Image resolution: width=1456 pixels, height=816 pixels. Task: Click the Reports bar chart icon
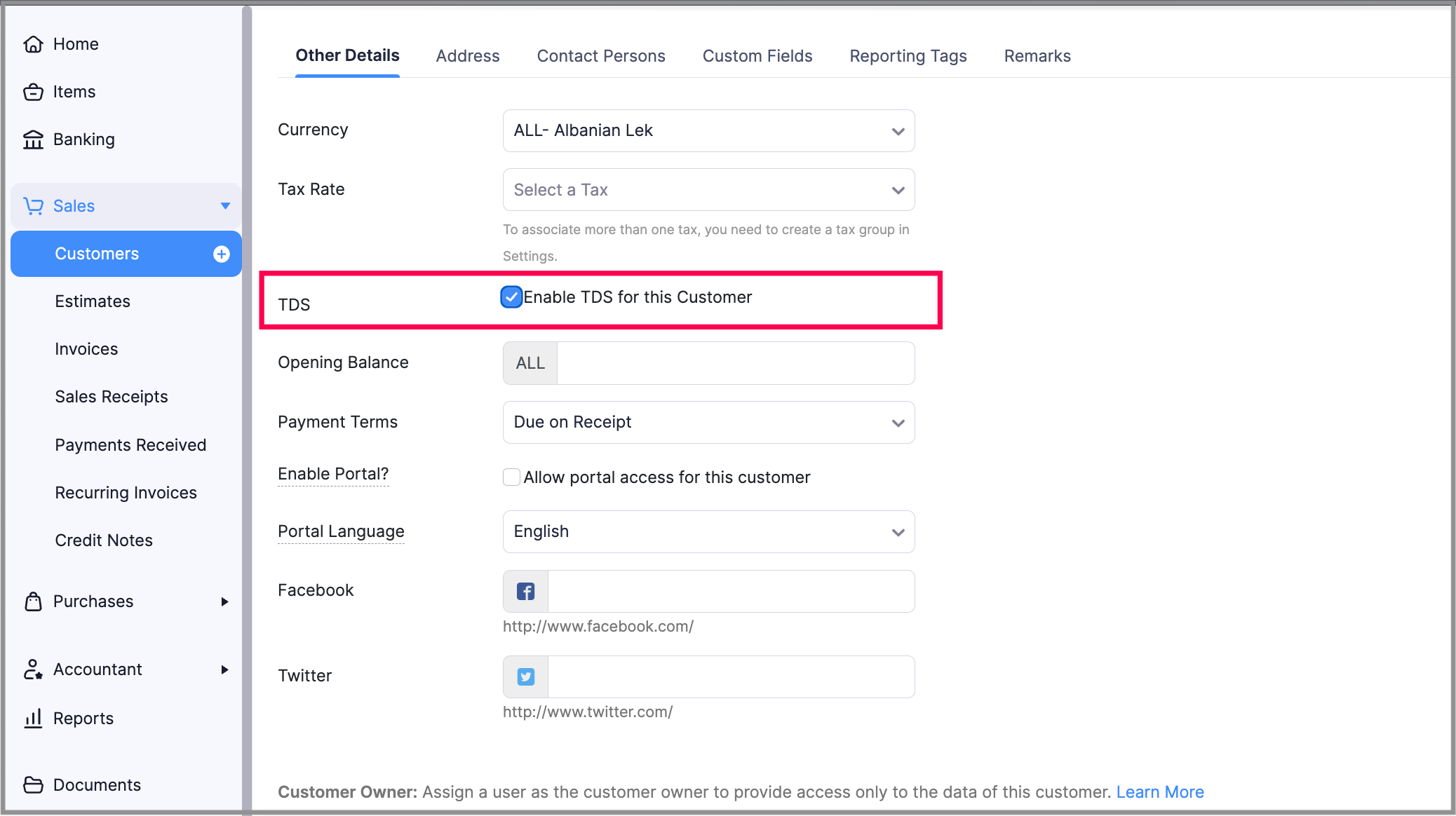(33, 719)
